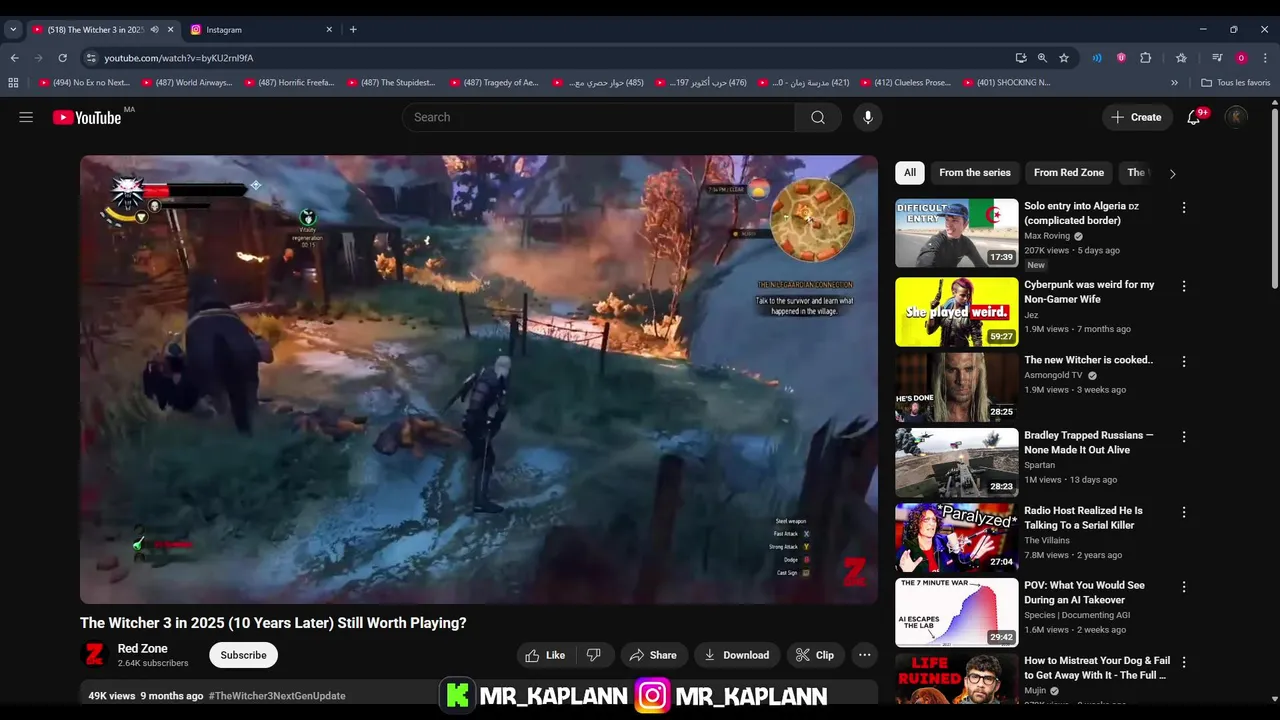Download the video

point(737,655)
